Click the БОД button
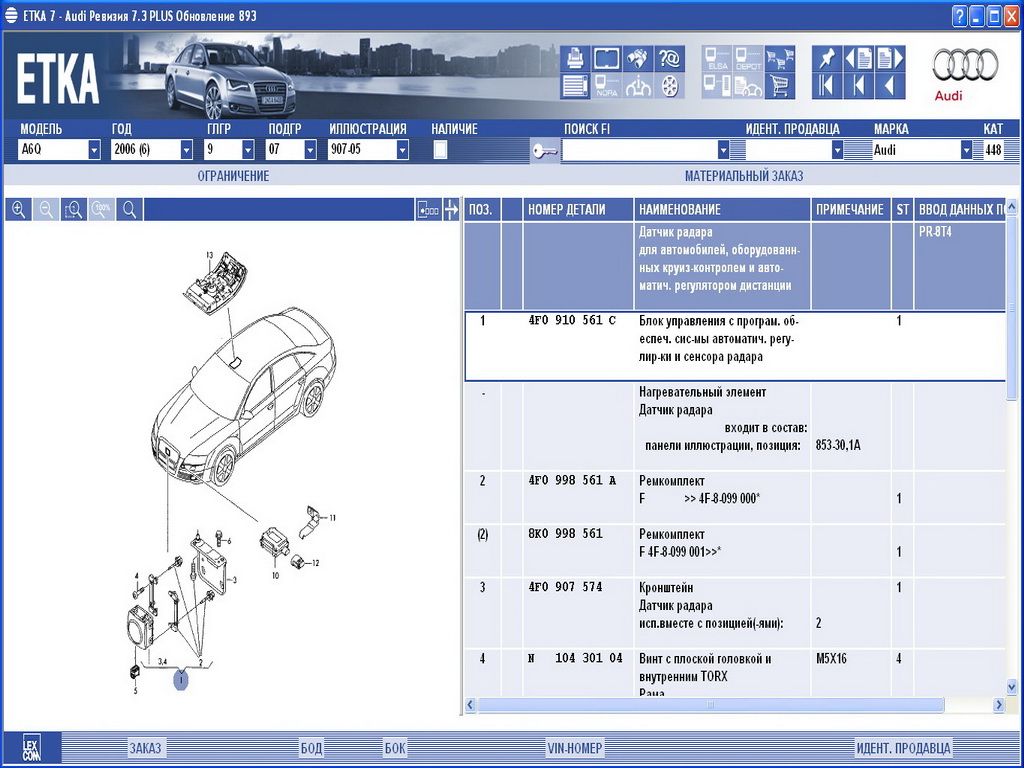The height and width of the screenshot is (768, 1024). click(312, 748)
